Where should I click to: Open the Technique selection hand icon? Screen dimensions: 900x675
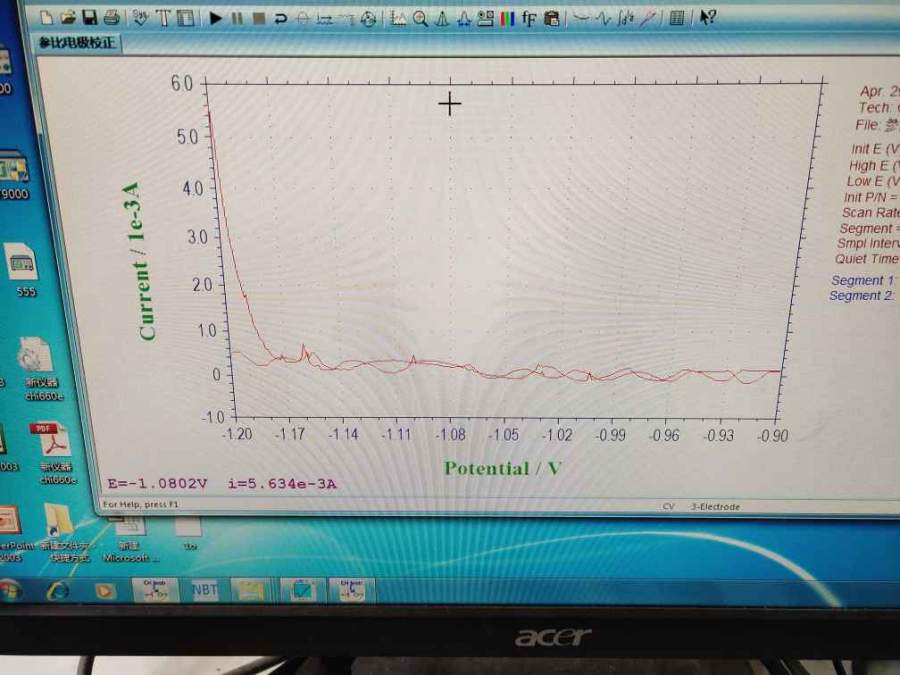click(x=140, y=18)
